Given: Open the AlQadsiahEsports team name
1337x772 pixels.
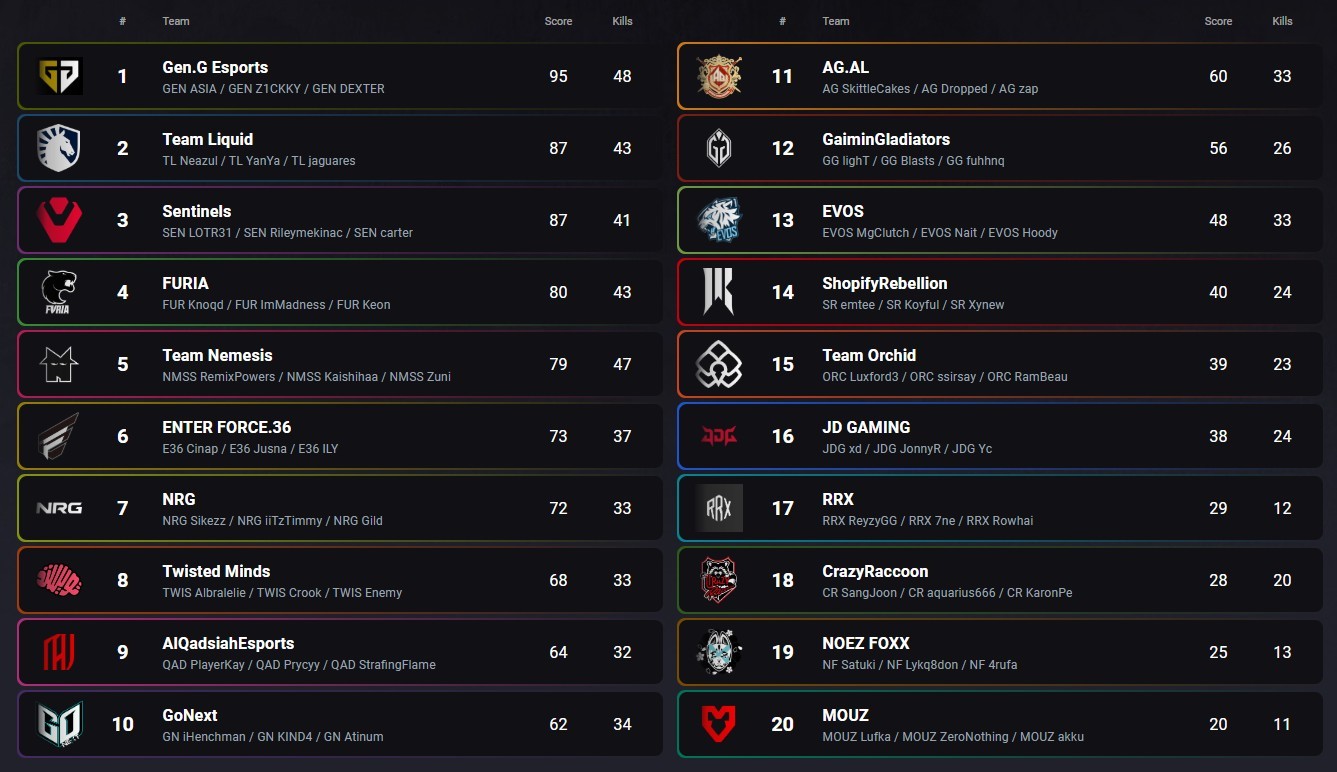Looking at the screenshot, I should (x=228, y=643).
